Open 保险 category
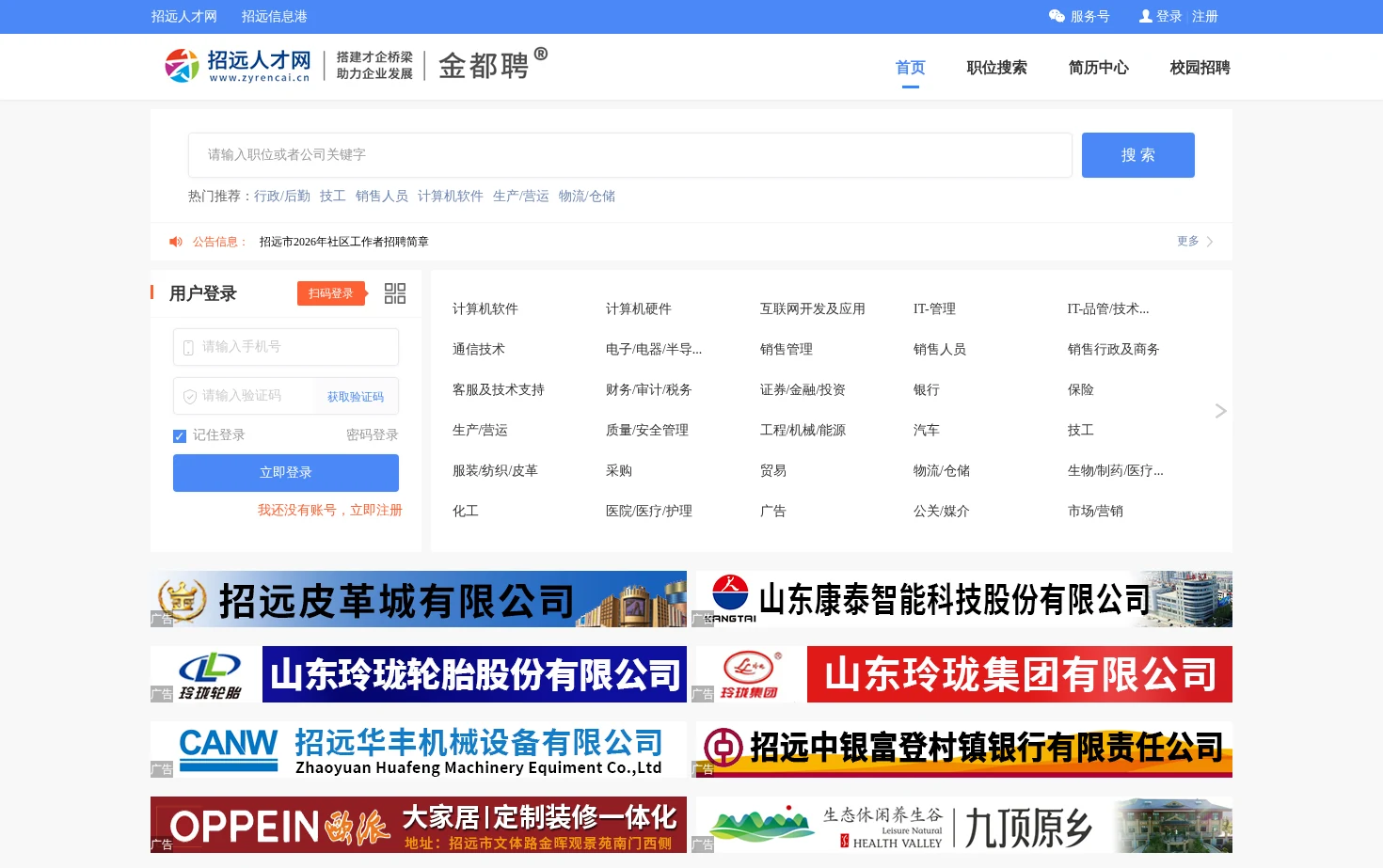The image size is (1383, 868). pos(1081,389)
